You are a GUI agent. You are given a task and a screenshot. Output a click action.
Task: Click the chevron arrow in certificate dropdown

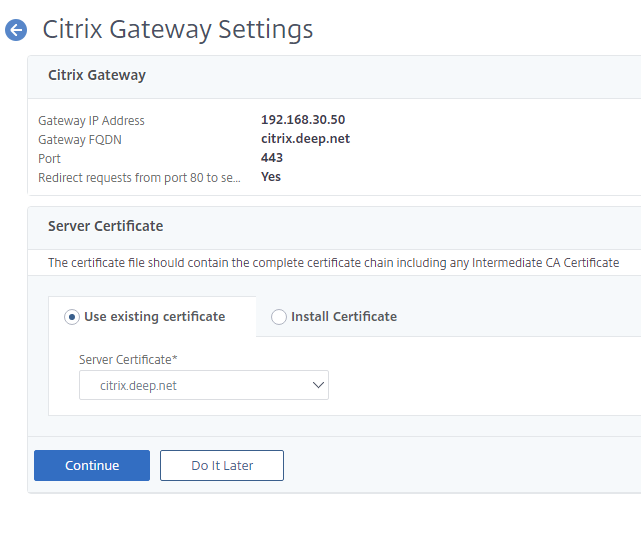click(x=318, y=385)
